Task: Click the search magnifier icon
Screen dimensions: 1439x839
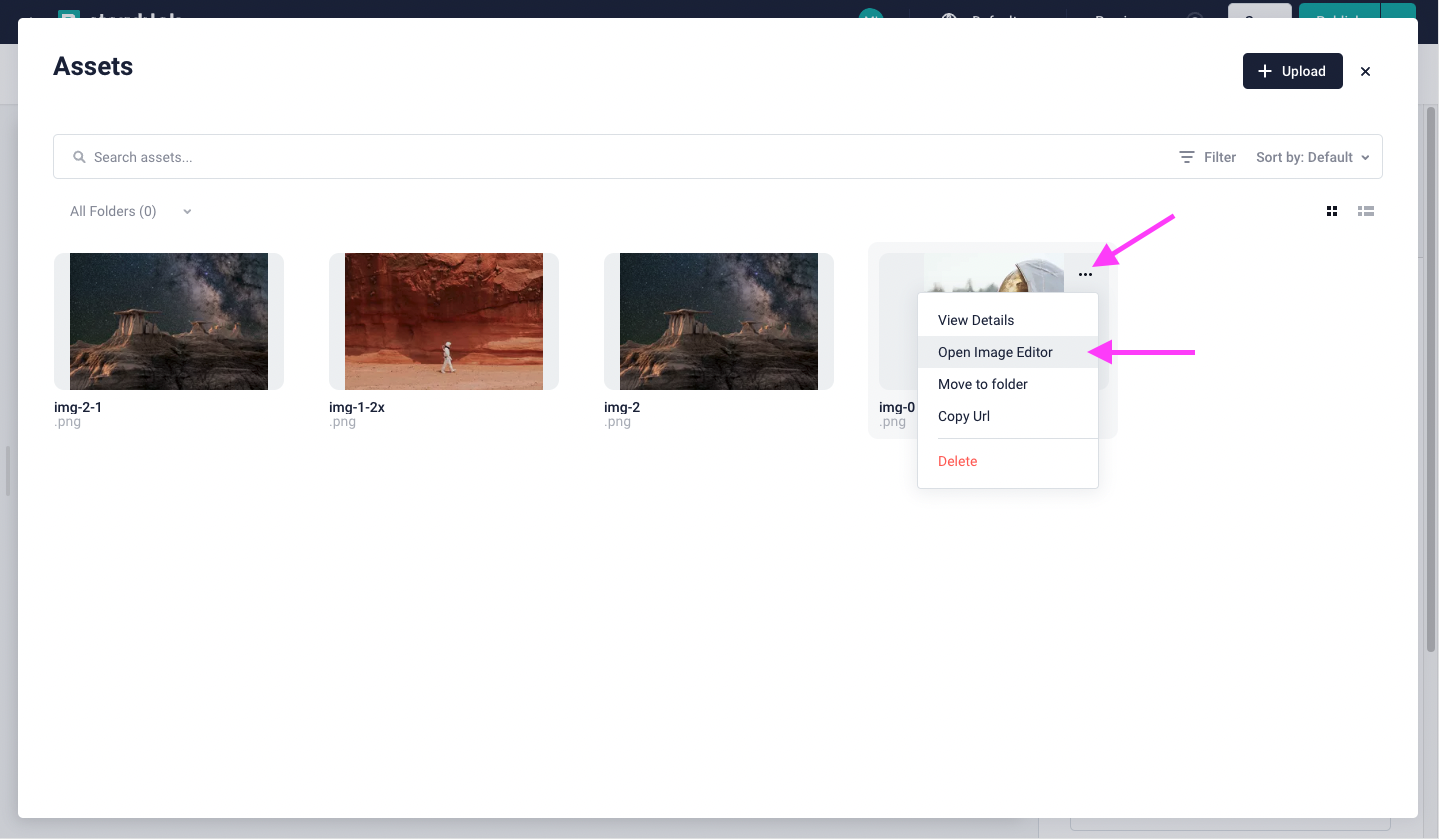Action: pos(79,157)
